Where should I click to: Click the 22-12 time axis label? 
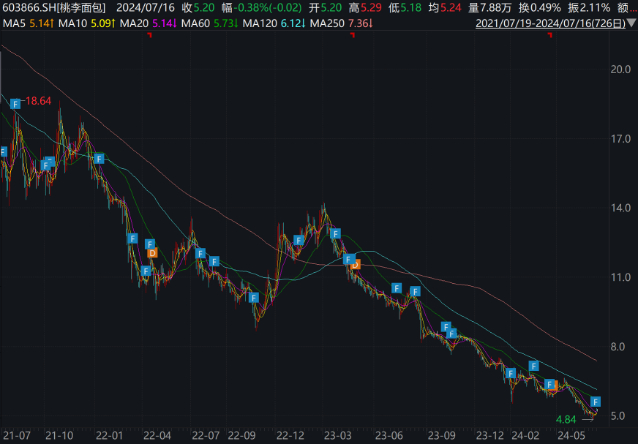[x=290, y=436]
